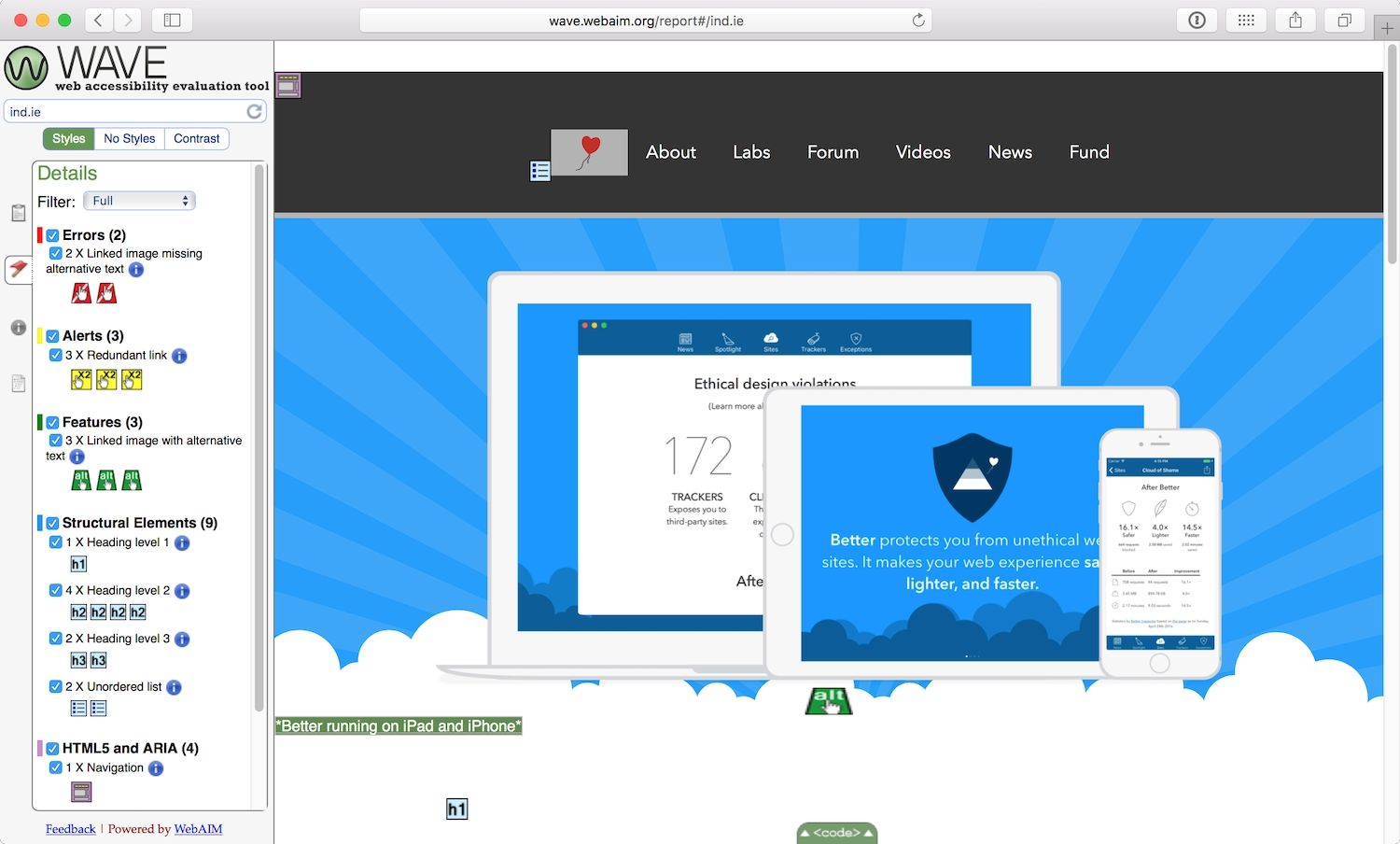Click the code document icon in the left rail
This screenshot has width=1400, height=844.
click(18, 383)
